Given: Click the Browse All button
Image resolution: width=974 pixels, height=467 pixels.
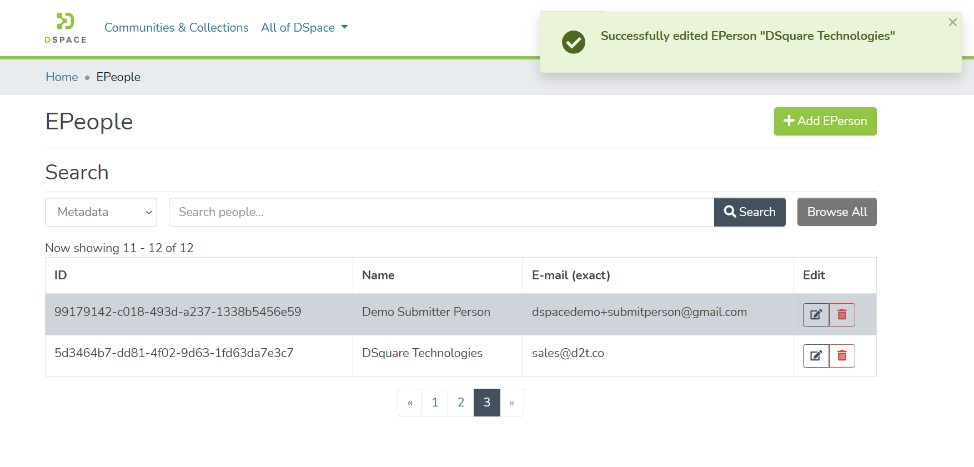Looking at the screenshot, I should pyautogui.click(x=836, y=212).
